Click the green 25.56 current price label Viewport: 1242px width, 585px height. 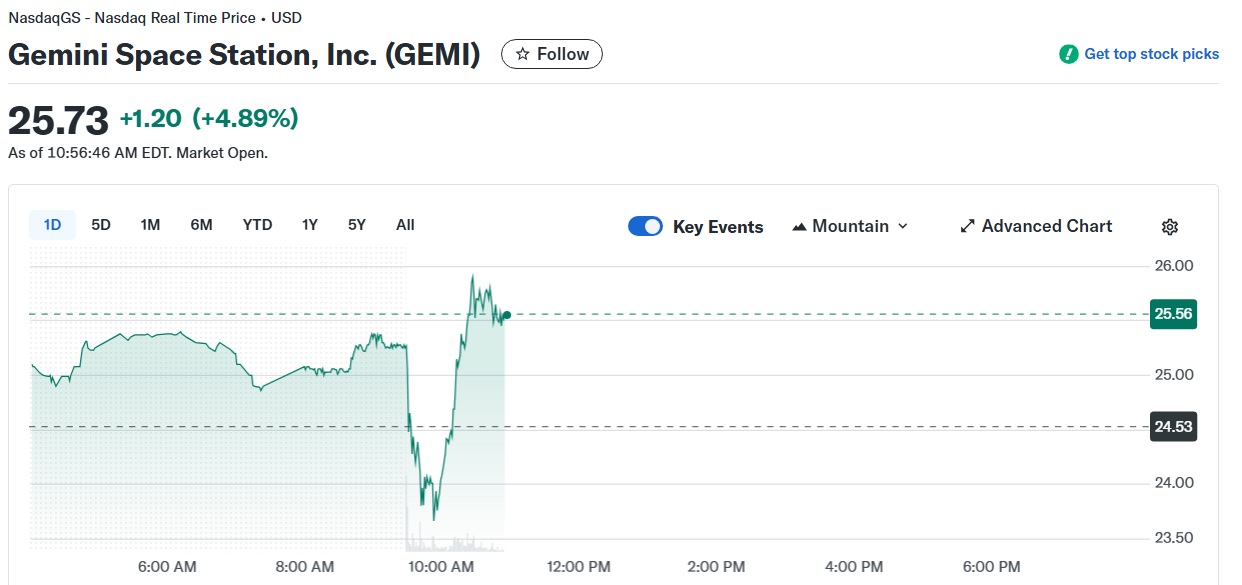click(1173, 314)
